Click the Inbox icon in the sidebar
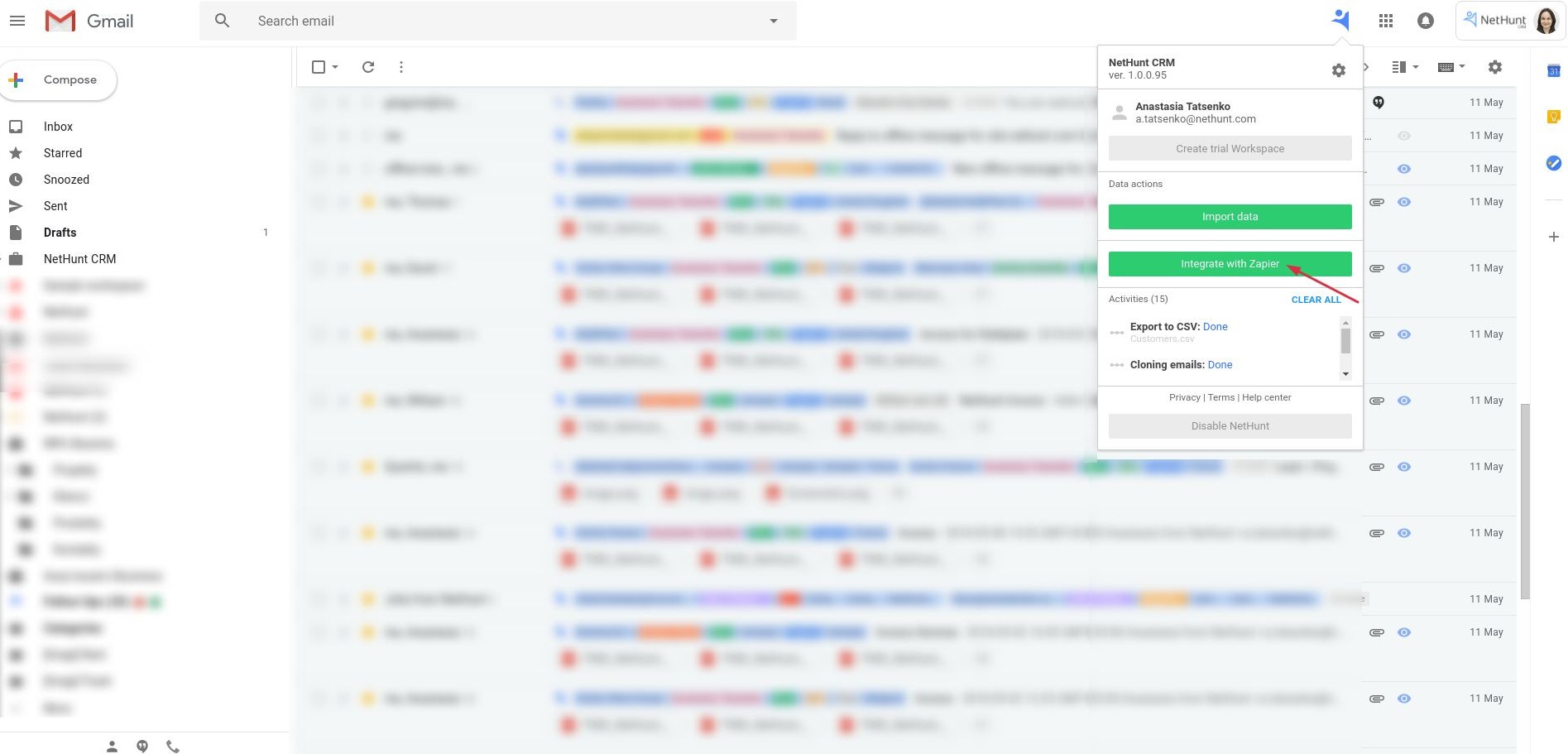Viewport: 1568px width, 754px height. click(16, 127)
